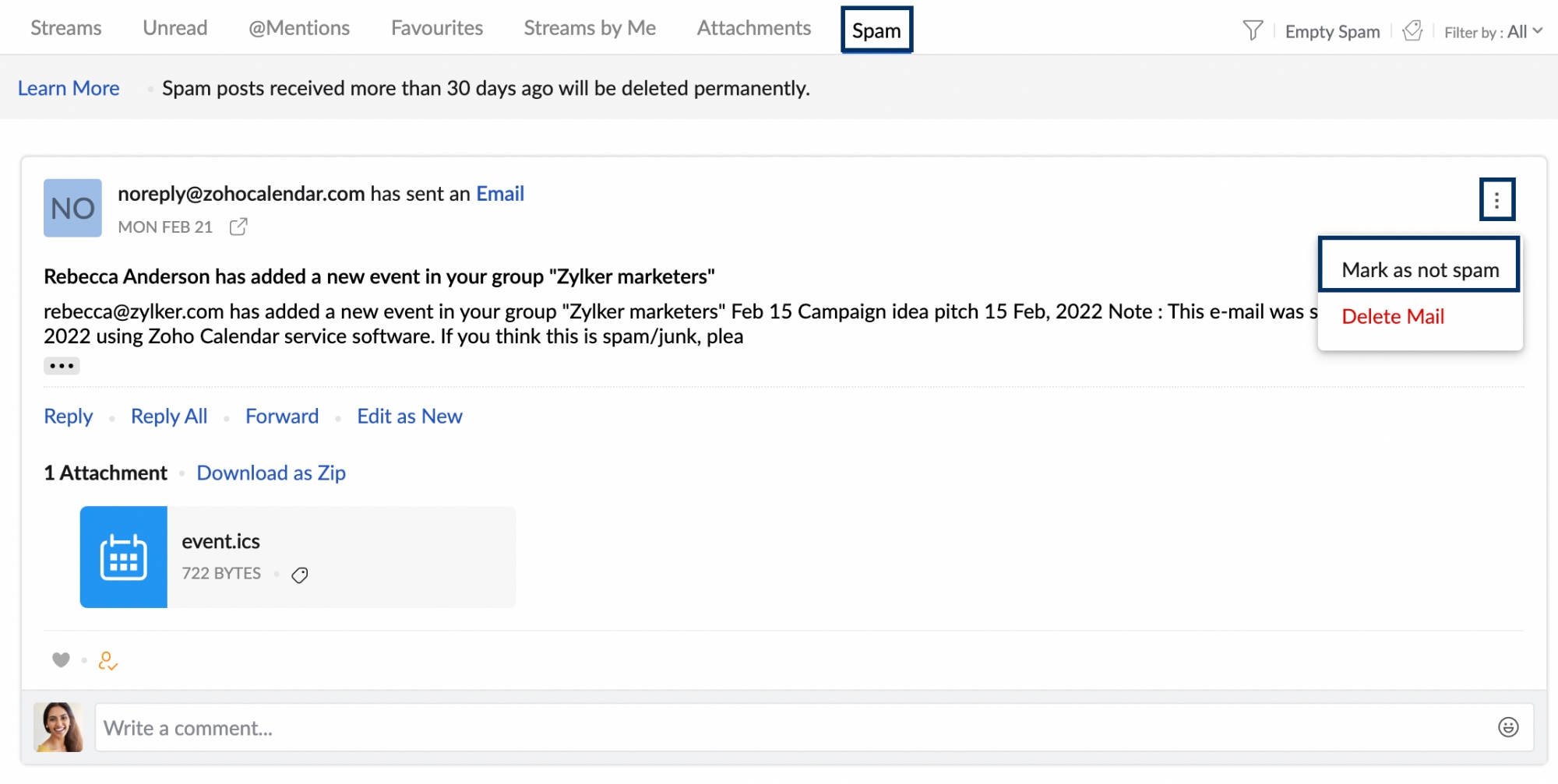Switch to the Unread tab
1558x784 pixels.
[175, 28]
